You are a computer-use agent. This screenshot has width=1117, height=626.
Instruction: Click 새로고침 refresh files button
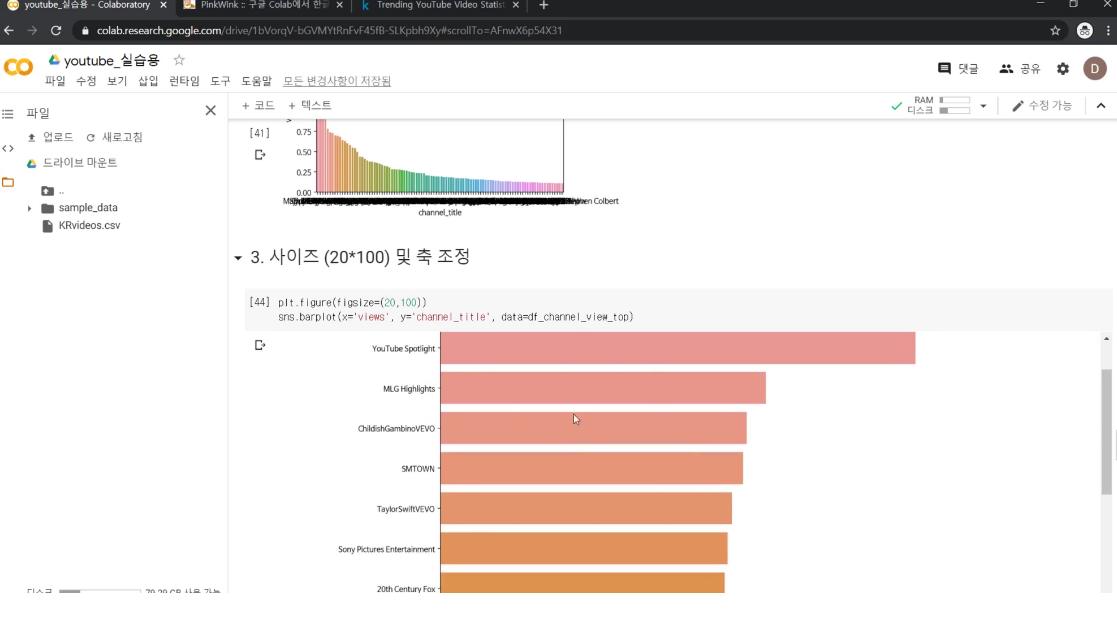click(x=114, y=137)
